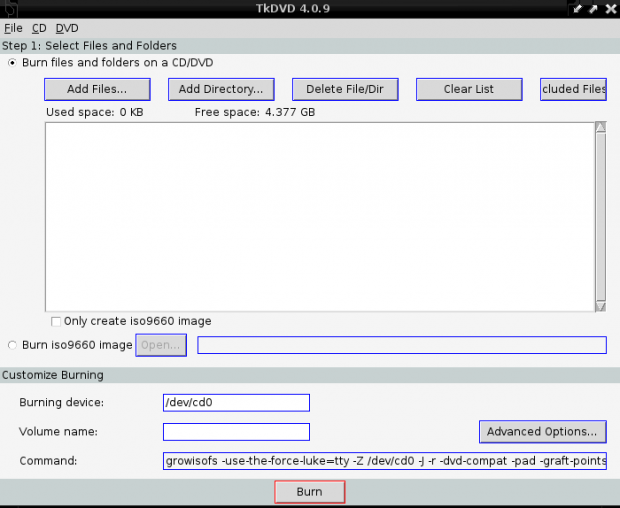Click the Step 1: Select Files and Folders heading
The width and height of the screenshot is (620, 508).
(x=89, y=46)
